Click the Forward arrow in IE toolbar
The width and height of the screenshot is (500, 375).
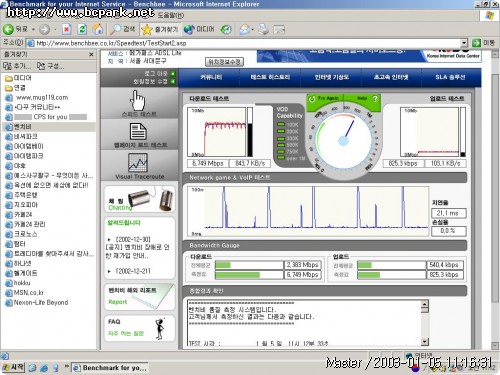pos(44,30)
